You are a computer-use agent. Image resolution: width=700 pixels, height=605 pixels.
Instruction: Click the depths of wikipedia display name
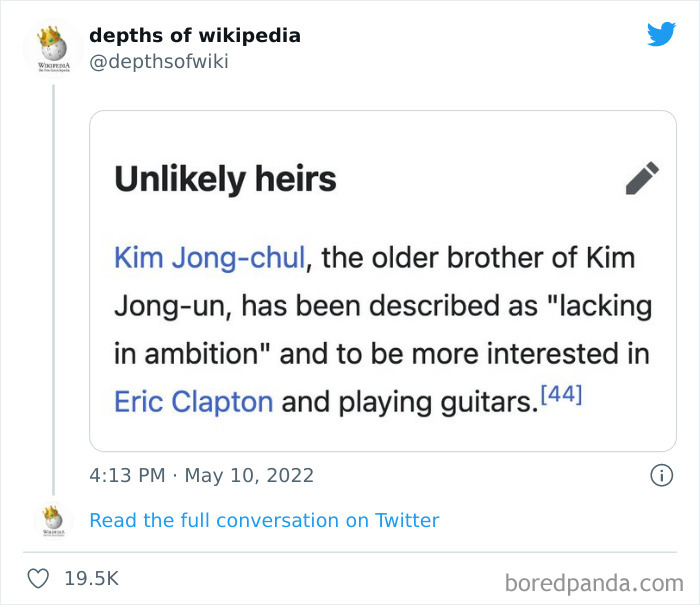[x=195, y=36]
